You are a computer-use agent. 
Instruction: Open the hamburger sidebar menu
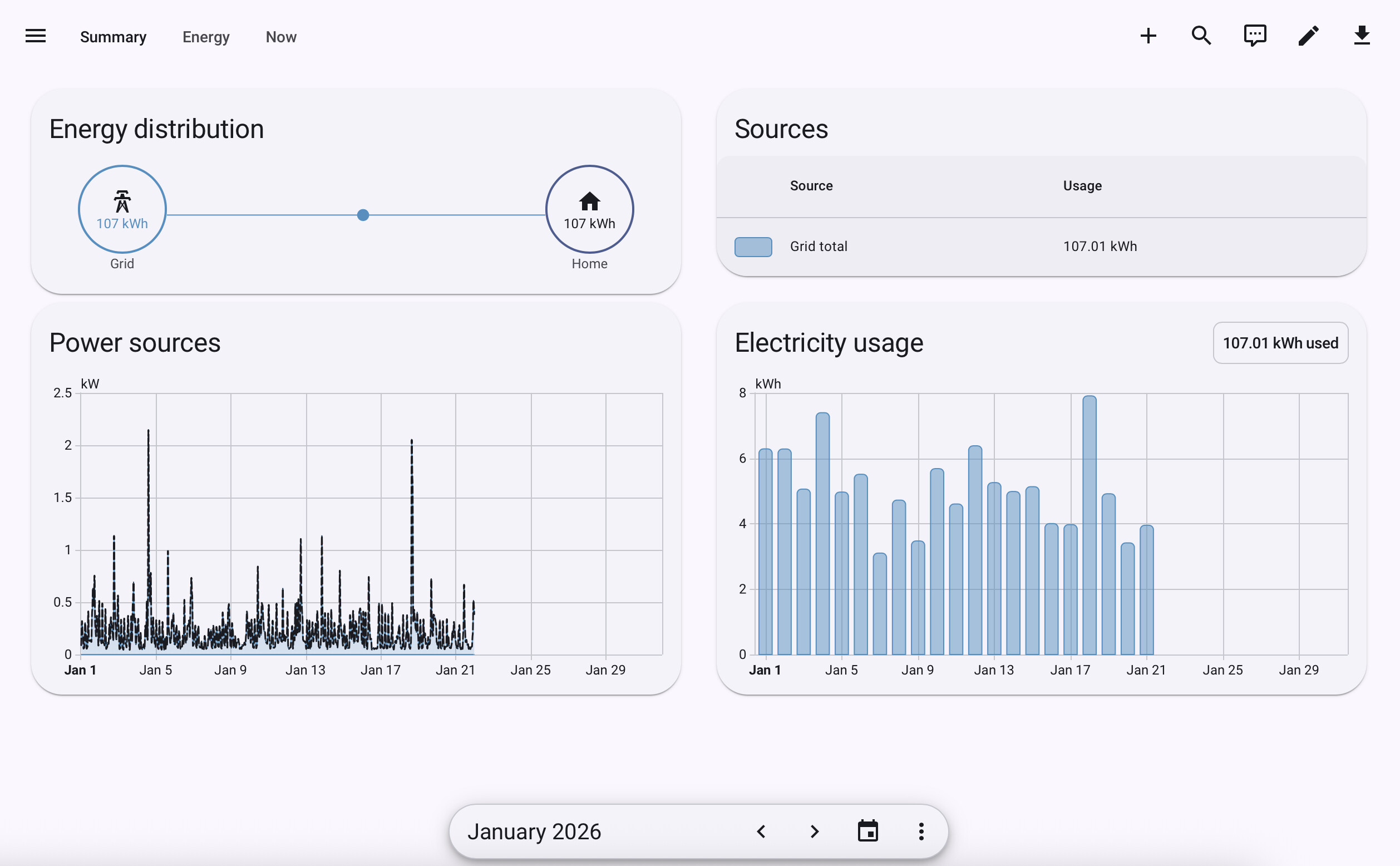pyautogui.click(x=36, y=36)
